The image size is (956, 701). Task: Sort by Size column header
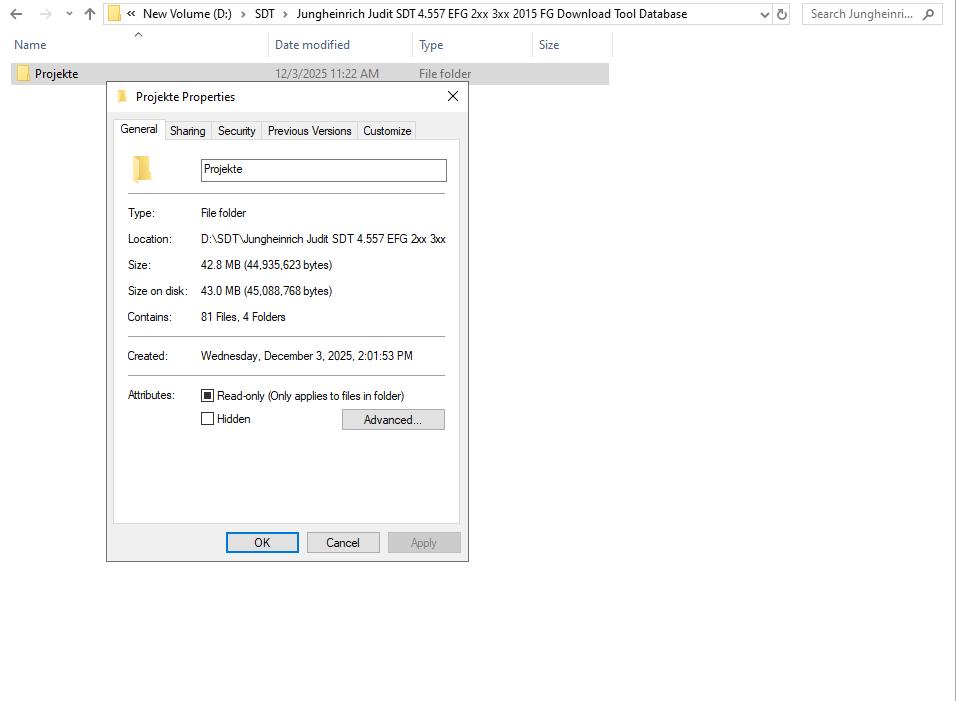549,44
